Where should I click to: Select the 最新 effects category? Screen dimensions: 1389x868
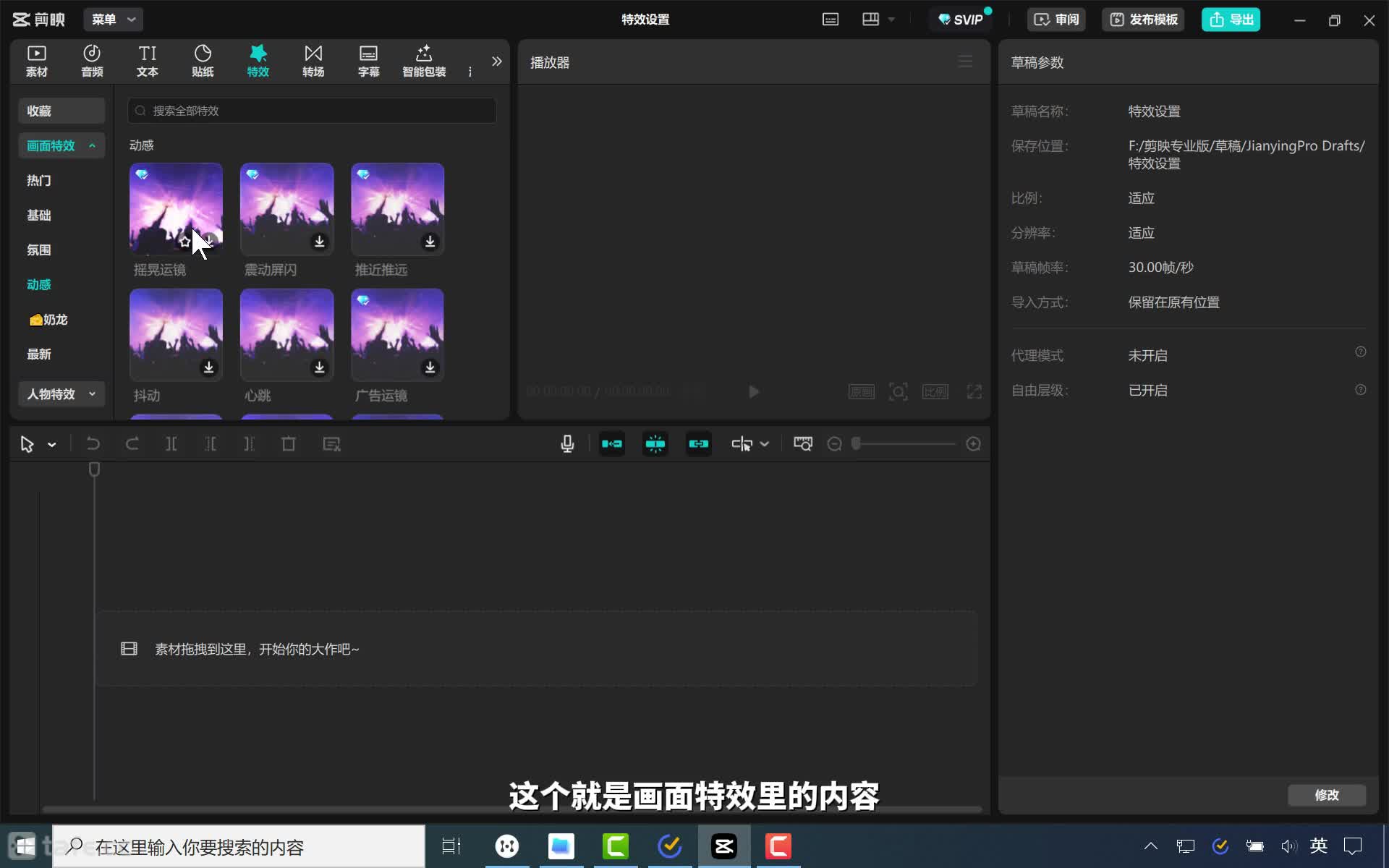pos(39,354)
